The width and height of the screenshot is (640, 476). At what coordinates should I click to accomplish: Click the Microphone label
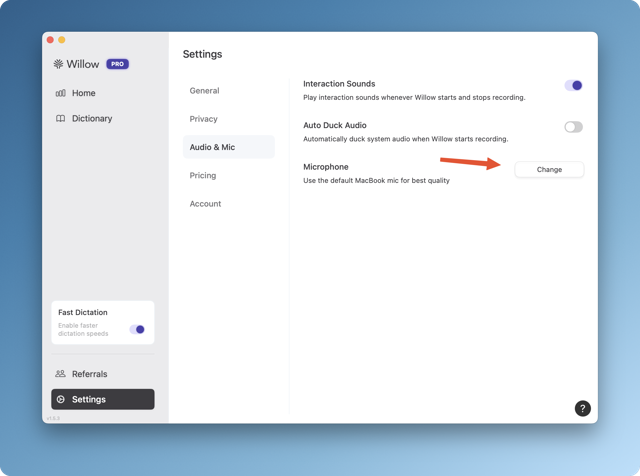(x=326, y=167)
